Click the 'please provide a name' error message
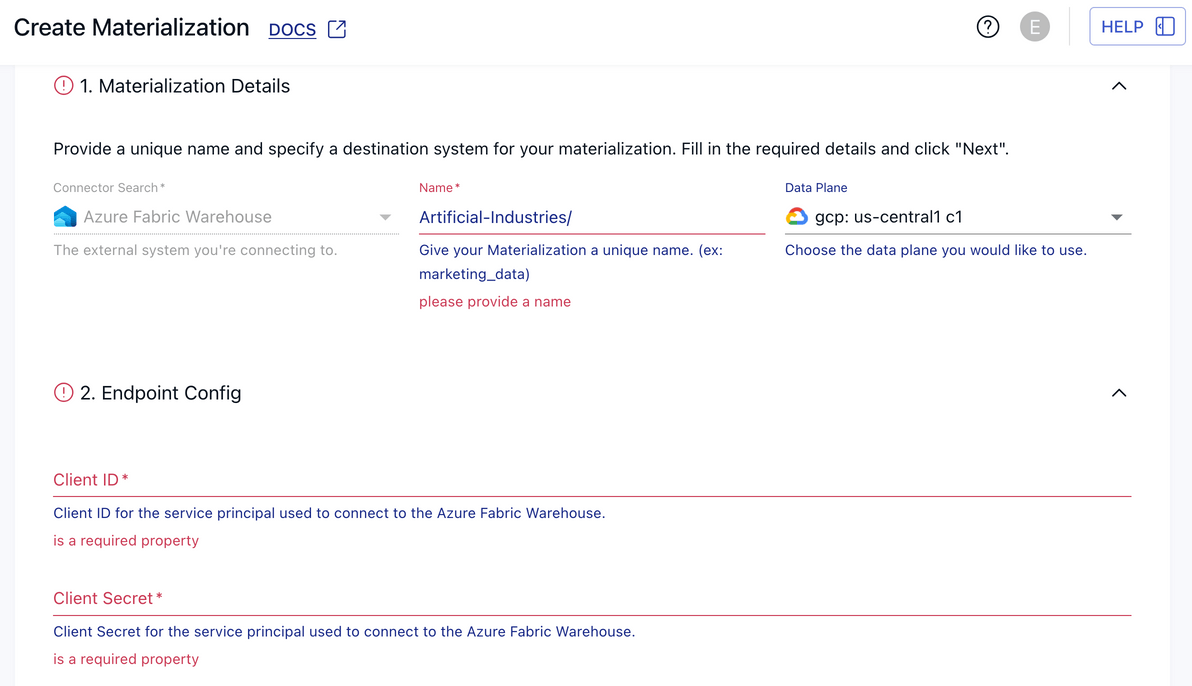The height and width of the screenshot is (686, 1192). (494, 301)
